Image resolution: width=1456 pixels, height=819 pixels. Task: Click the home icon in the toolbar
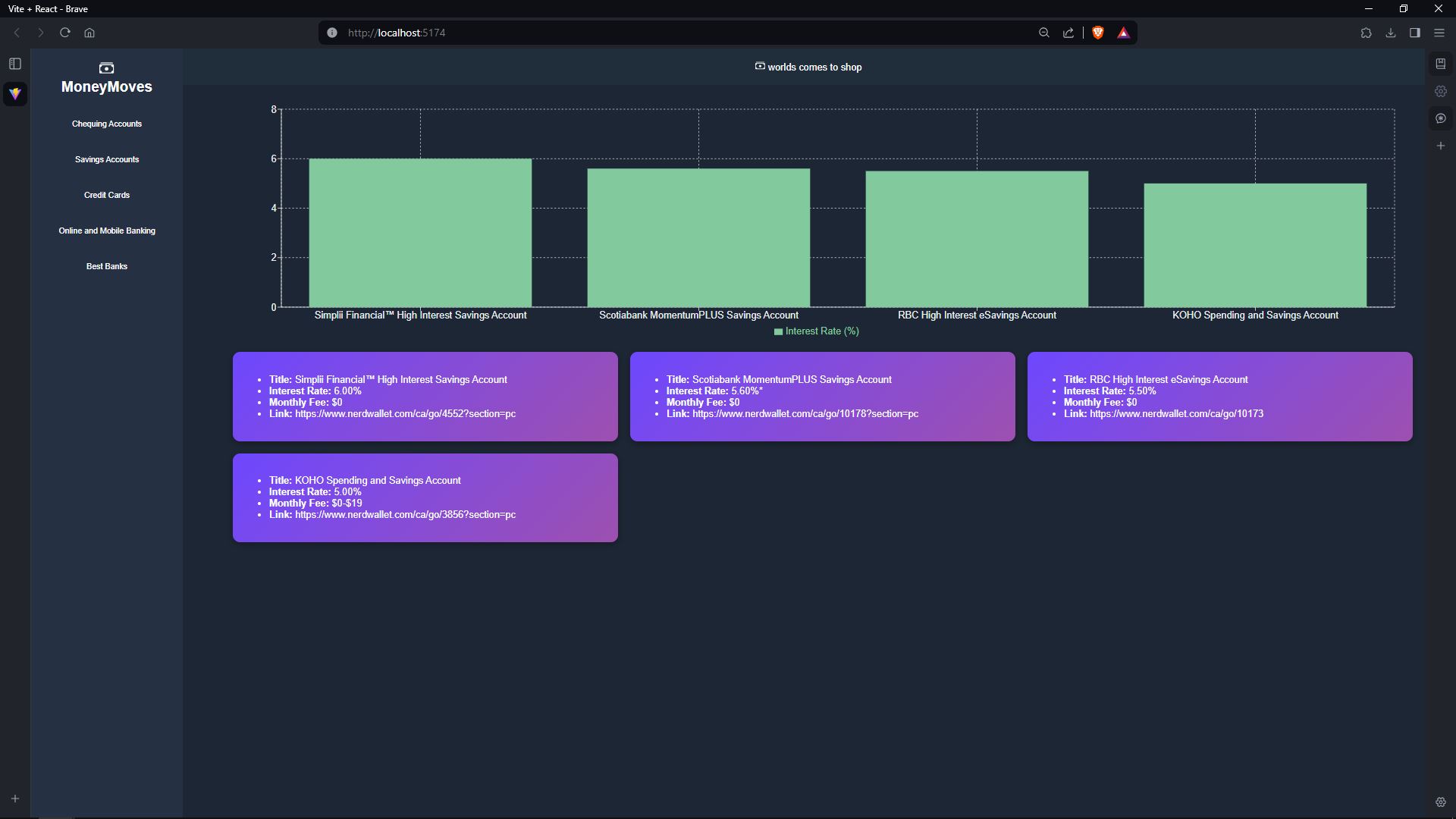(89, 33)
